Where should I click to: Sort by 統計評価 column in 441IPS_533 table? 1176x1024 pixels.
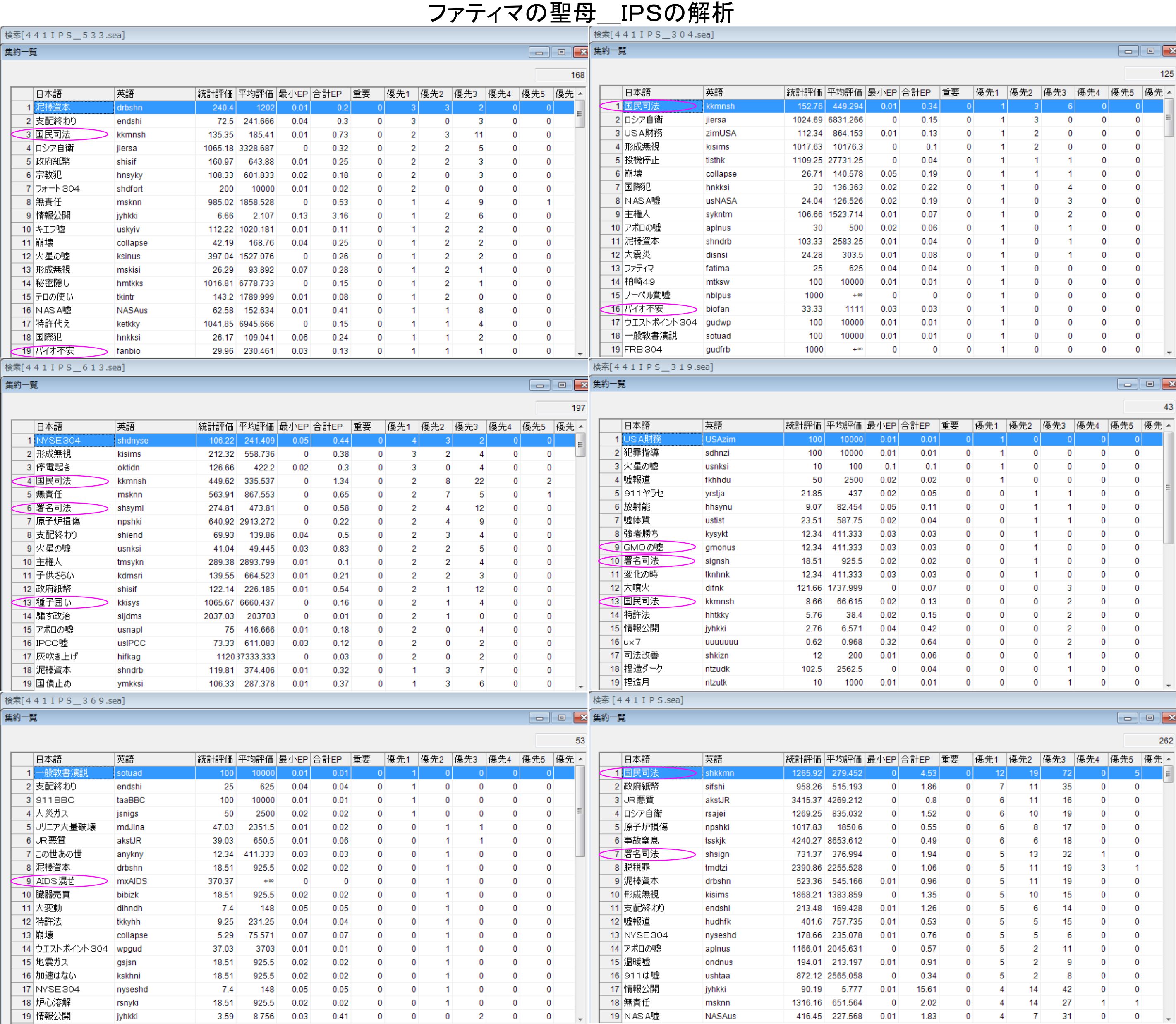click(x=215, y=94)
